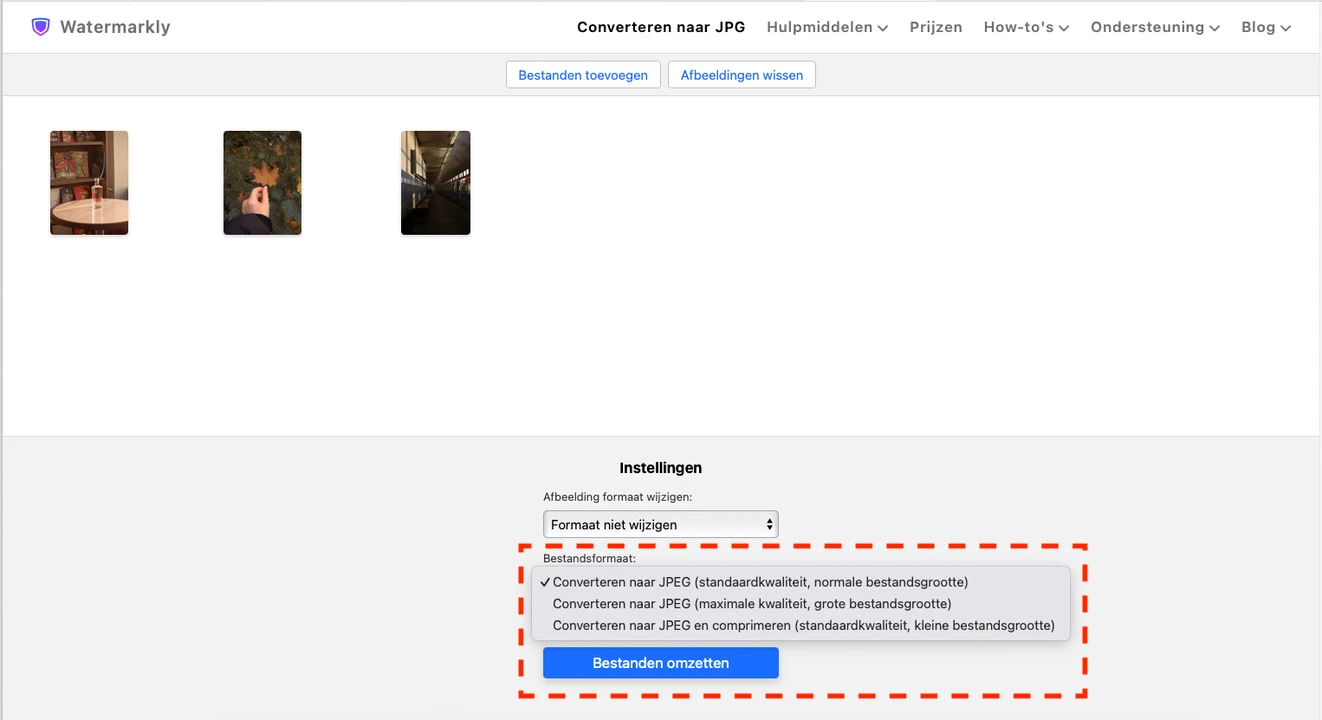Click the stepper arrows on the format dropdown
1322x720 pixels.
pos(770,524)
